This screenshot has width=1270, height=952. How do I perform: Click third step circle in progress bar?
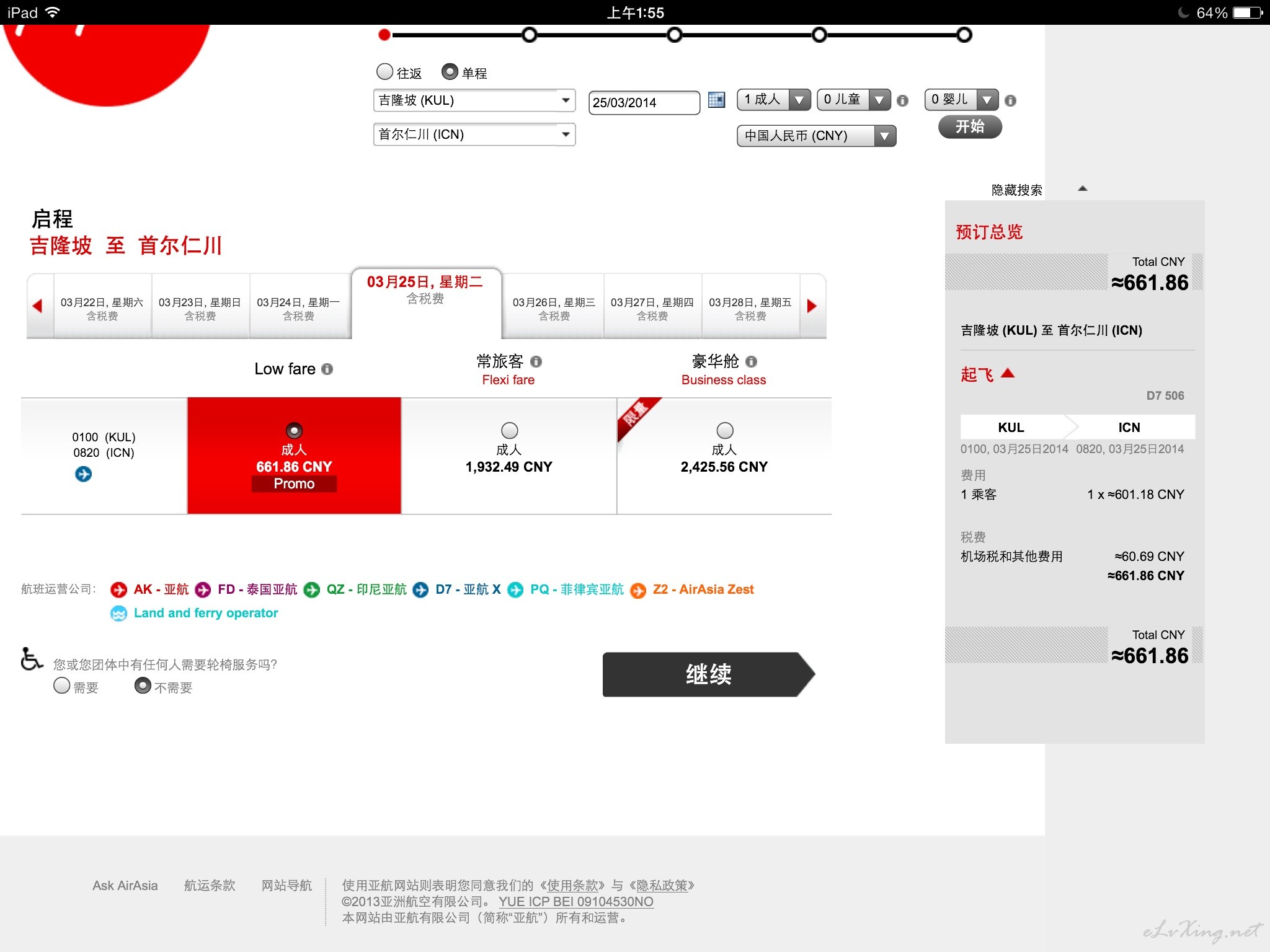click(x=675, y=35)
